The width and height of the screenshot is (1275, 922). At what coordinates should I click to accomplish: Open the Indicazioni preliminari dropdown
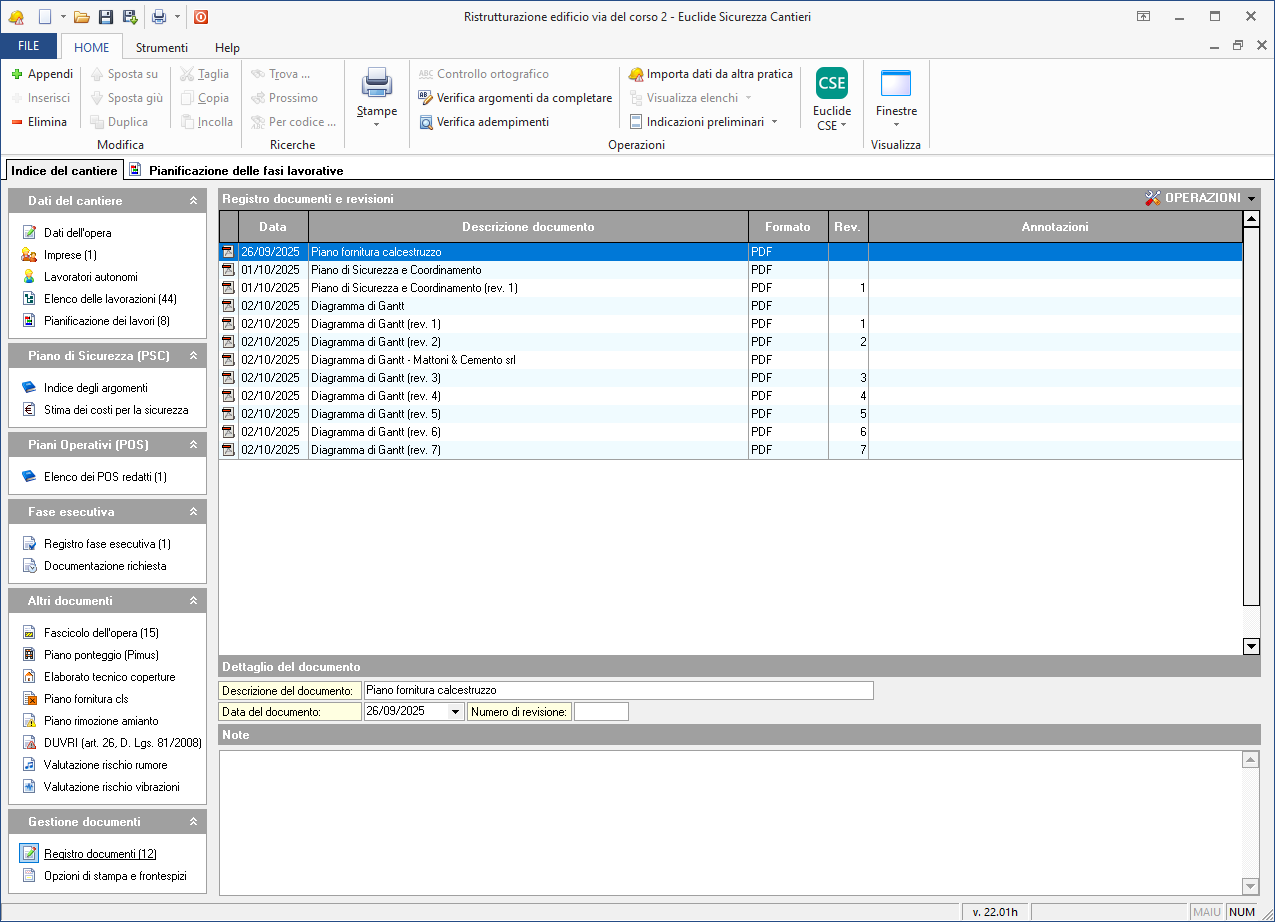pos(774,122)
